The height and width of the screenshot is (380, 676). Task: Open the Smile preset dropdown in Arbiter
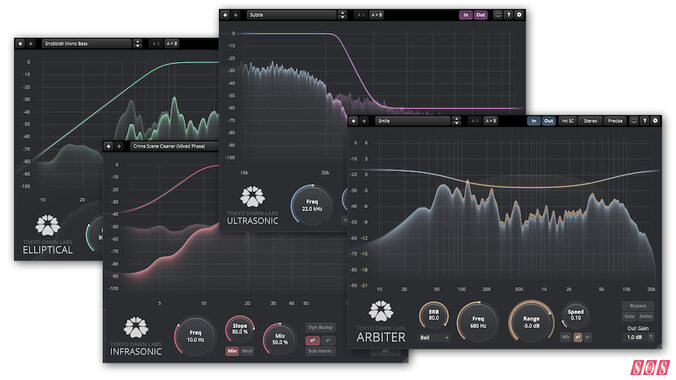413,121
